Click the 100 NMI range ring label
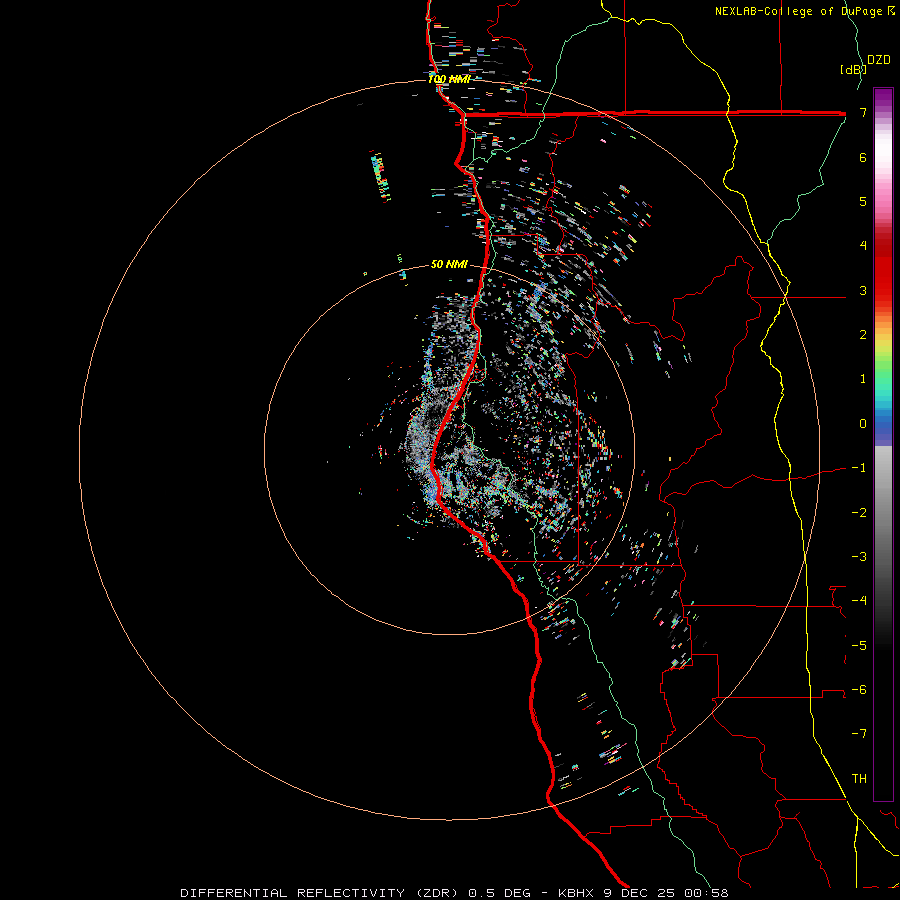This screenshot has height=900, width=900. (449, 79)
